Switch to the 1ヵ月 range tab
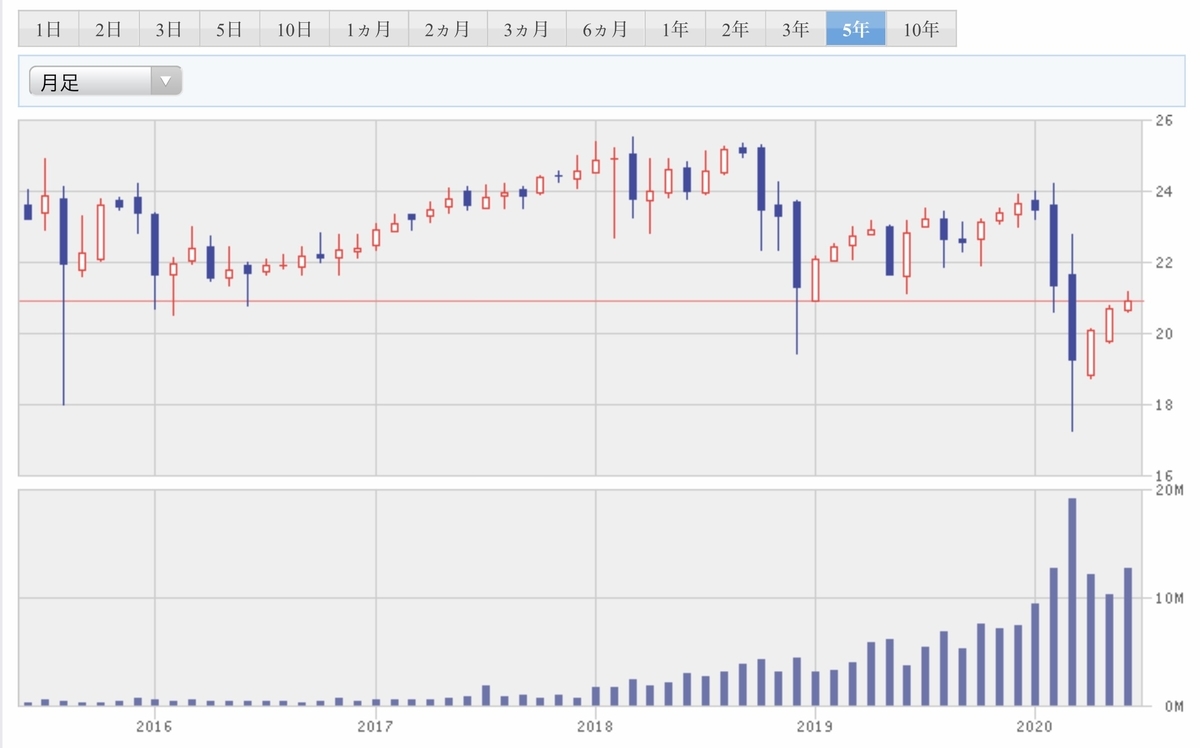1200x748 pixels. (368, 29)
